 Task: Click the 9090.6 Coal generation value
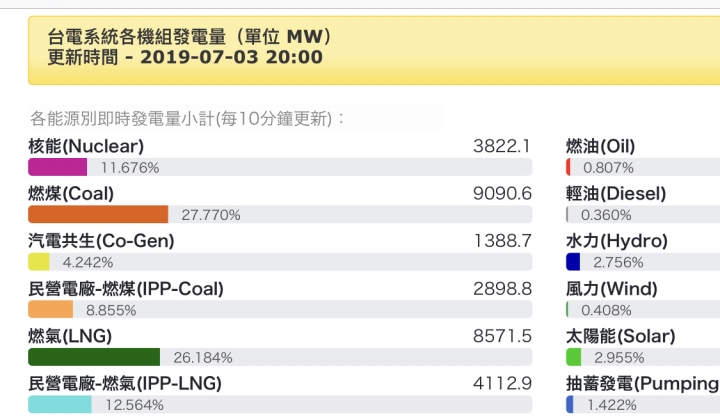[502, 194]
